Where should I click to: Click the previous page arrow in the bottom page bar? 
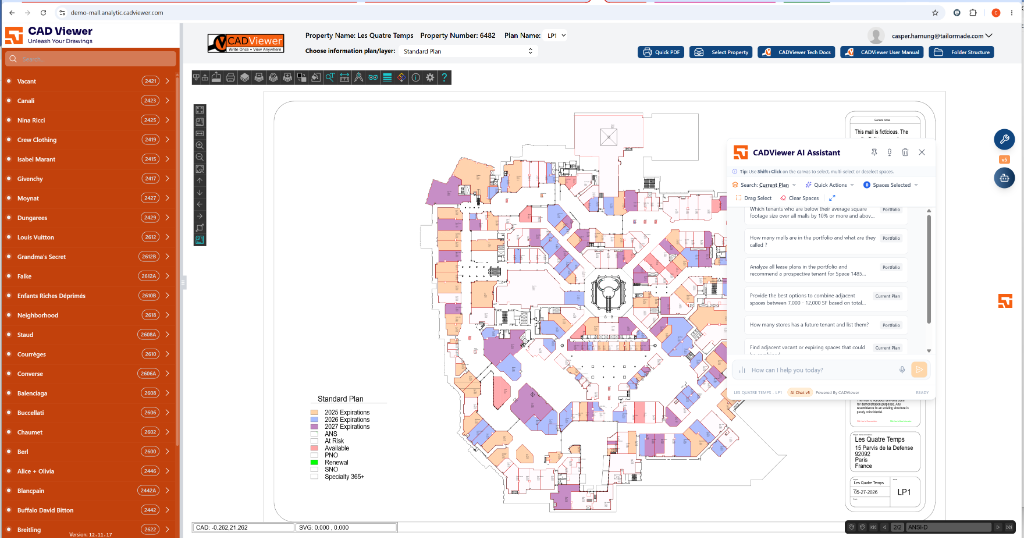point(884,527)
